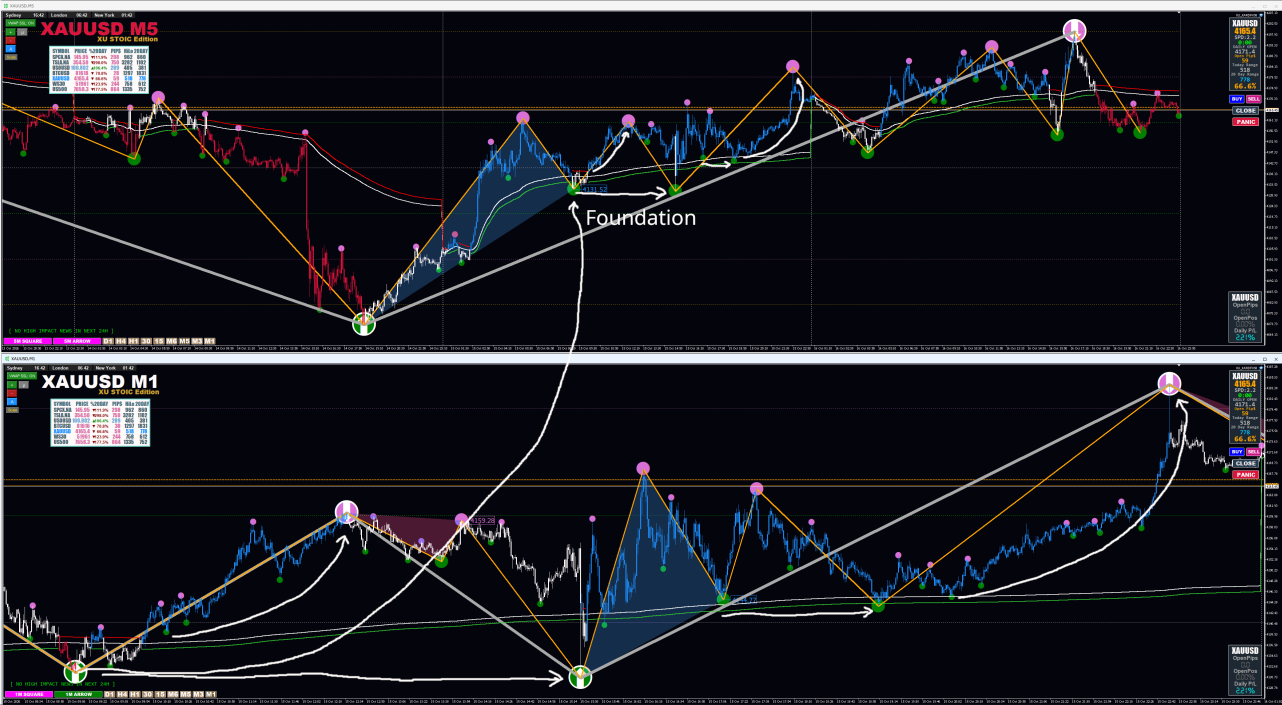Click the green plus button in M1 chart

[10, 384]
